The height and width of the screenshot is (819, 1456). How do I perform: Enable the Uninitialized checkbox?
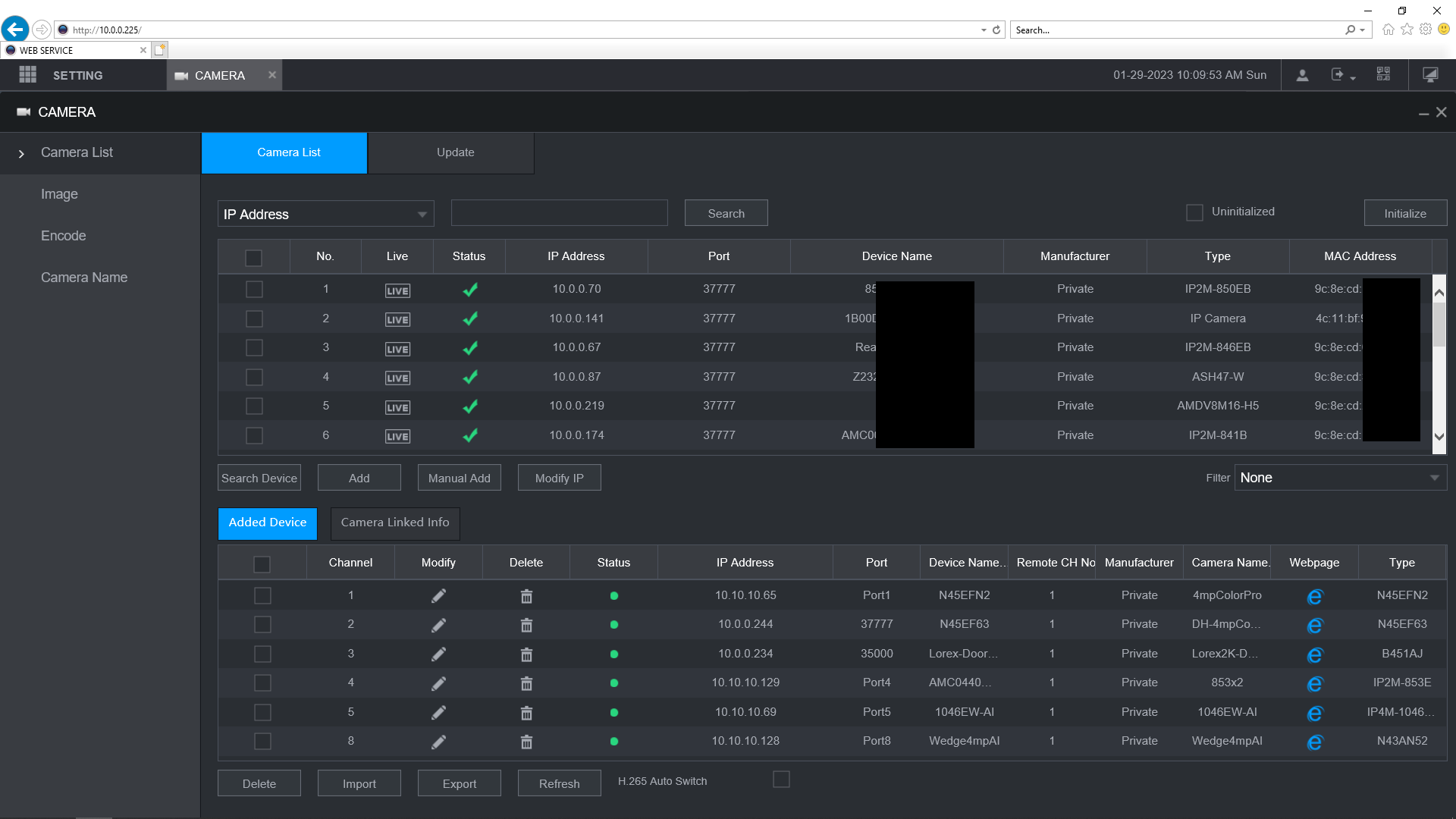coord(1194,212)
